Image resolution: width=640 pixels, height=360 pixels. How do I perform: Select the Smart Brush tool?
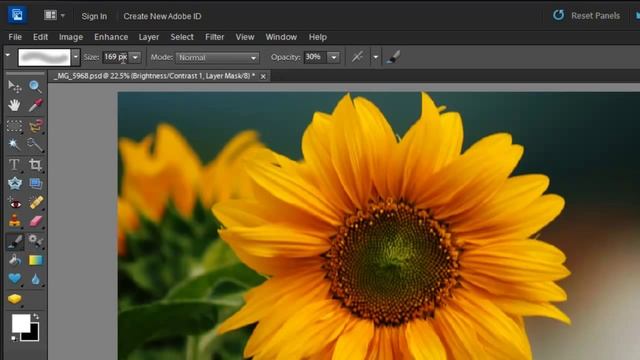pyautogui.click(x=36, y=241)
